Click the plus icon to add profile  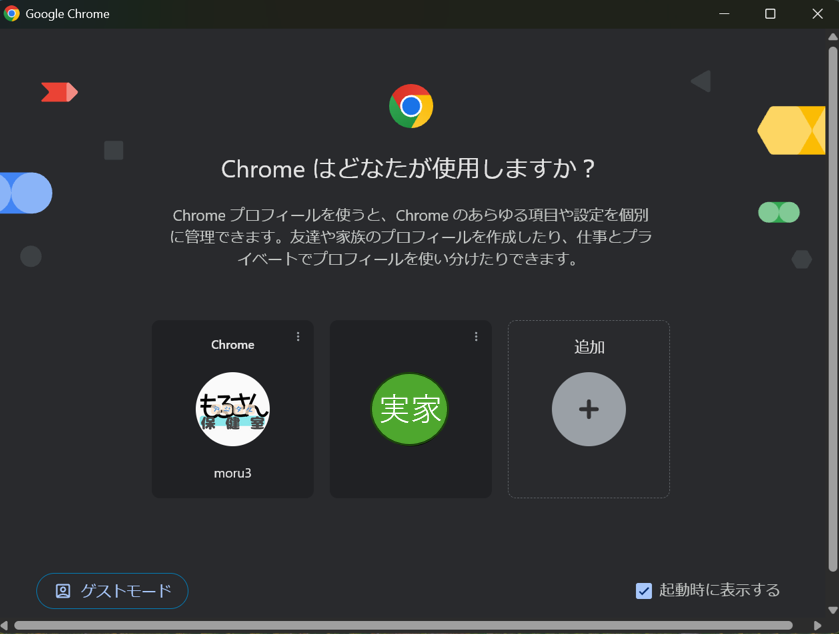(x=588, y=409)
